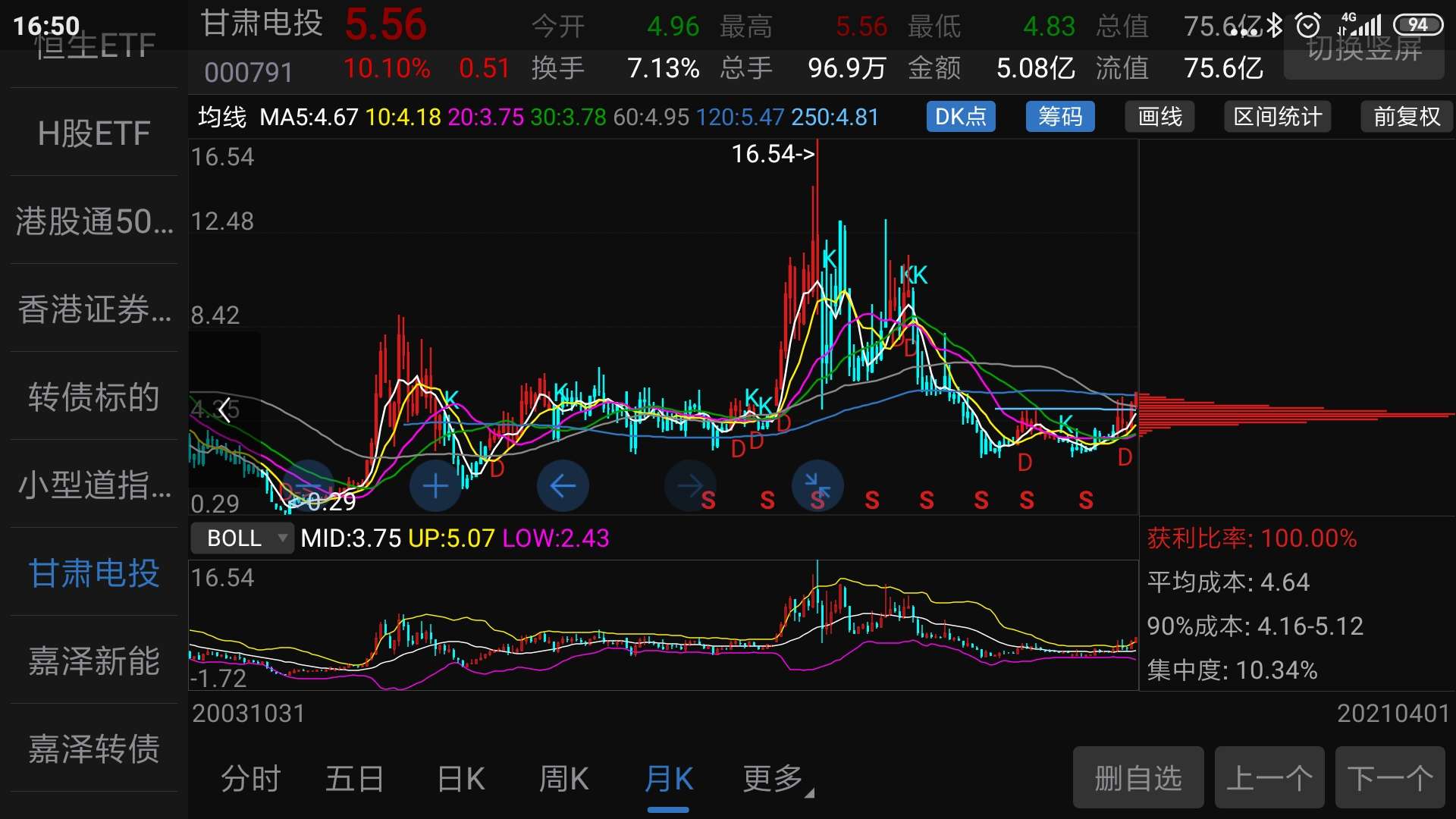Screen dimensions: 1456x819
Task: Tap the collapse arrows chart icon
Action: [x=817, y=486]
